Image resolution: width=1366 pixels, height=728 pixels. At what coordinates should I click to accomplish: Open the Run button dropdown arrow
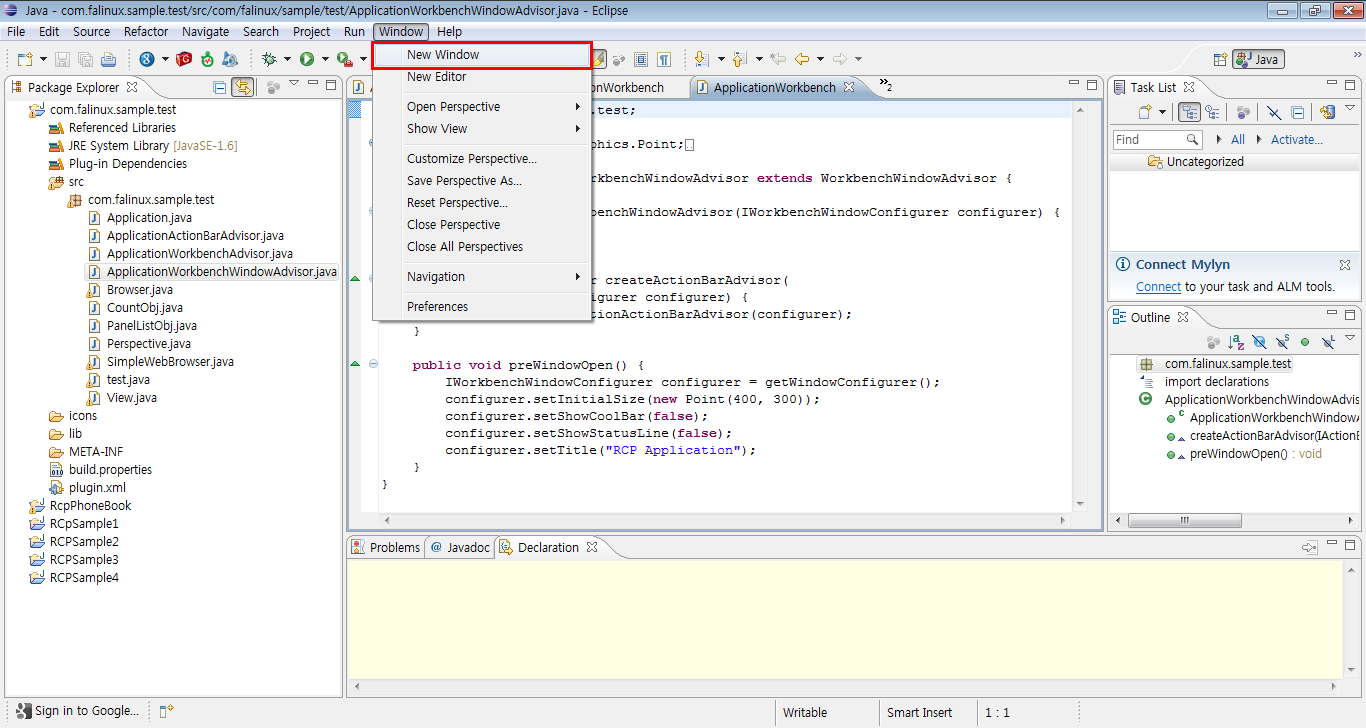pos(325,59)
